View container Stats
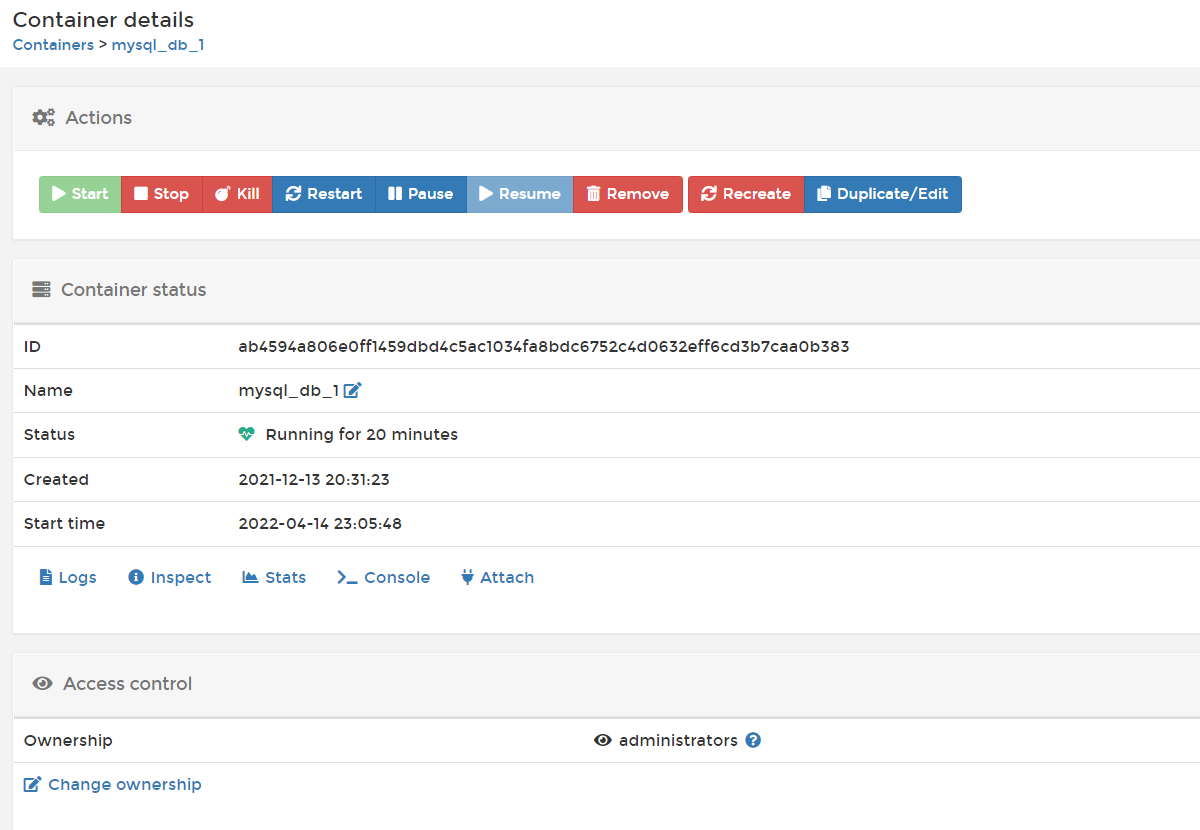1200x830 pixels. pyautogui.click(x=274, y=577)
